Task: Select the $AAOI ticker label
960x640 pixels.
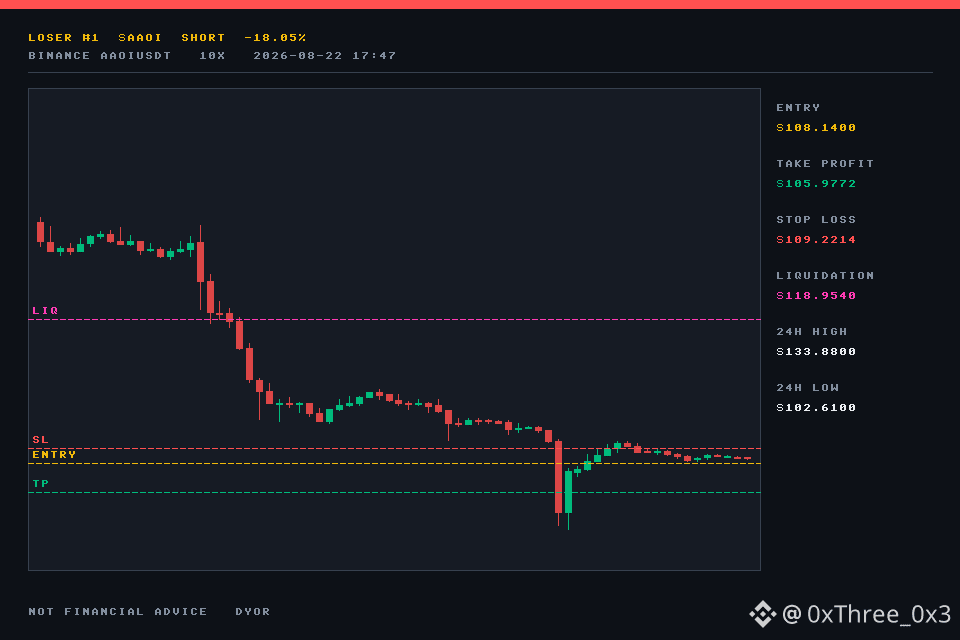Action: 140,38
